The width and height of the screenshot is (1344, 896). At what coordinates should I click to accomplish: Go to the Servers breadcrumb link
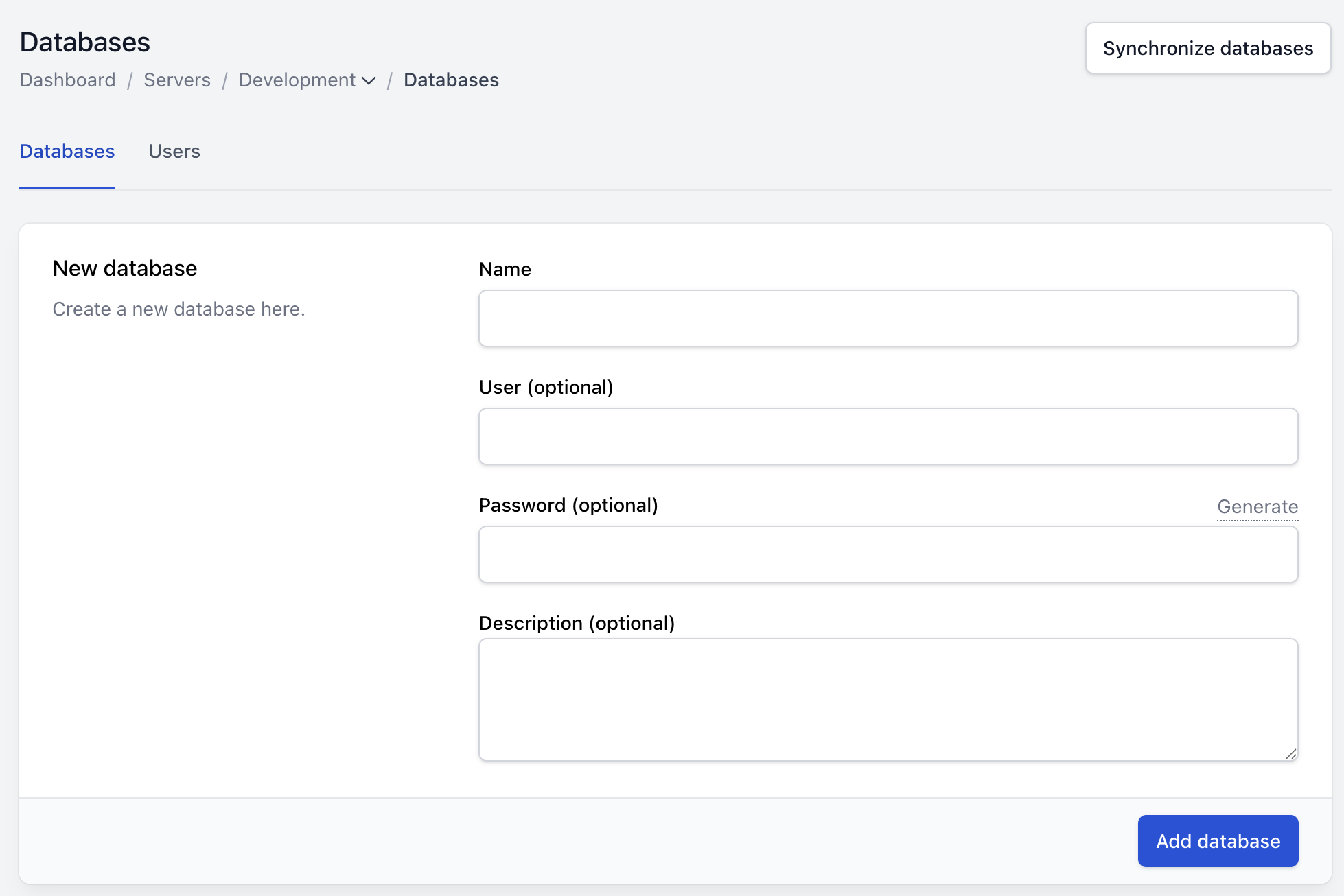click(177, 80)
